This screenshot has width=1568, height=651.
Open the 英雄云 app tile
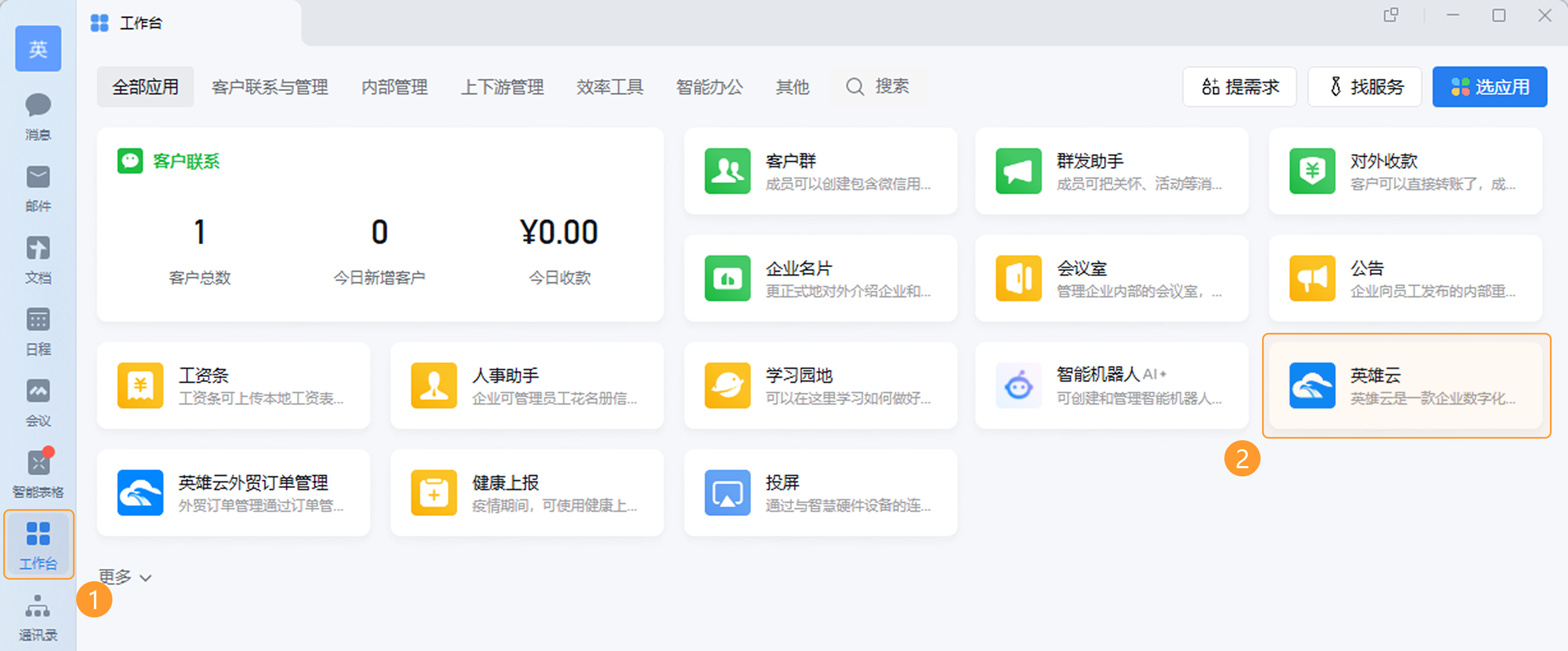[x=1406, y=385]
